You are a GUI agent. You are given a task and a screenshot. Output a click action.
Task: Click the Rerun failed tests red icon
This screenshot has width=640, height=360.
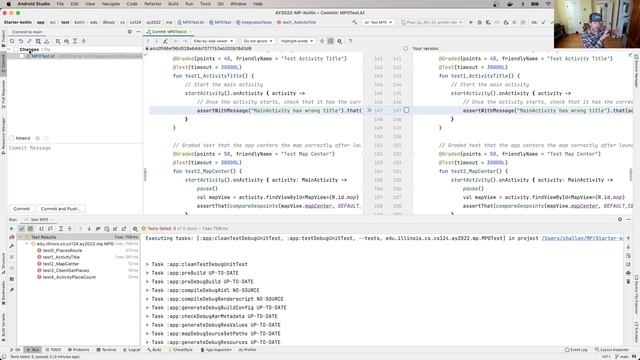click(x=11, y=237)
